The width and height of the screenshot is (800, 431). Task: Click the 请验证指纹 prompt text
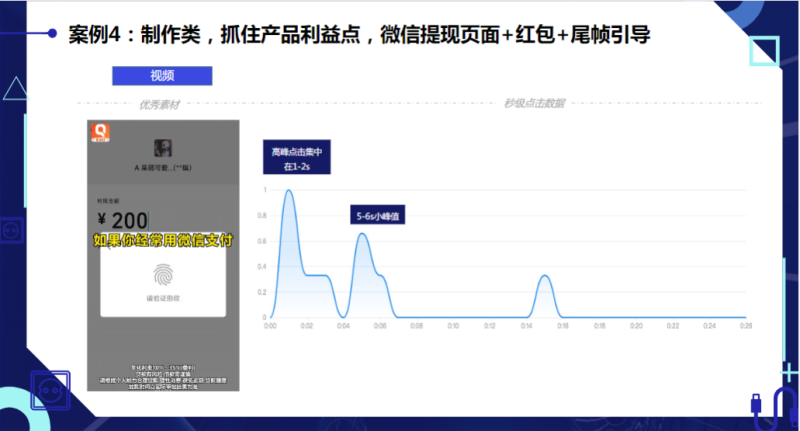point(163,298)
